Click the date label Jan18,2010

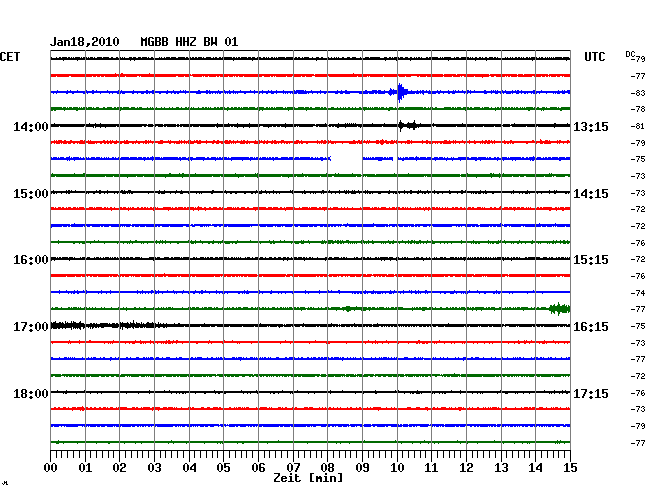[85, 42]
